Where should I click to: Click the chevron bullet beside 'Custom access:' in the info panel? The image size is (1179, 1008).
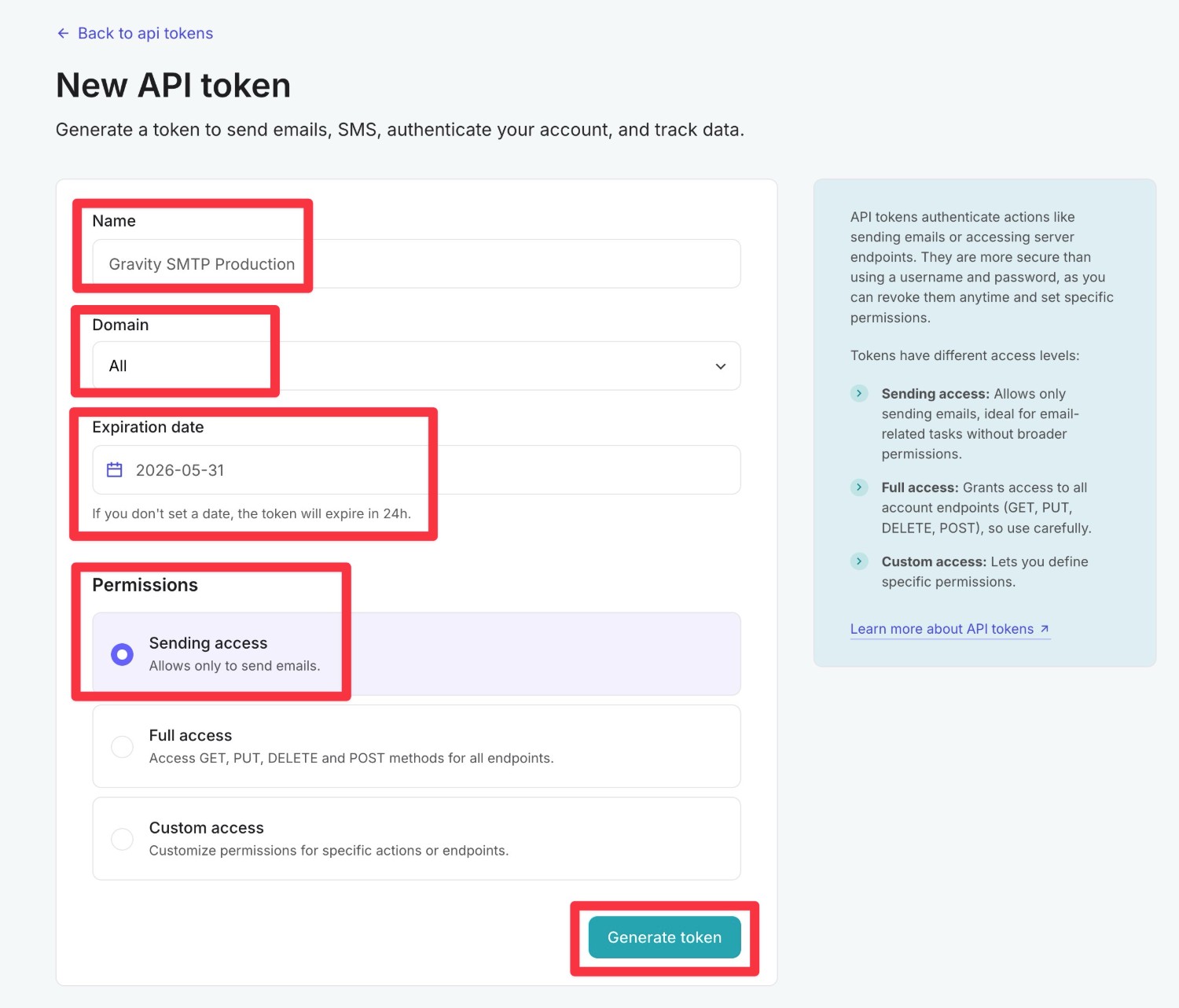click(x=859, y=561)
